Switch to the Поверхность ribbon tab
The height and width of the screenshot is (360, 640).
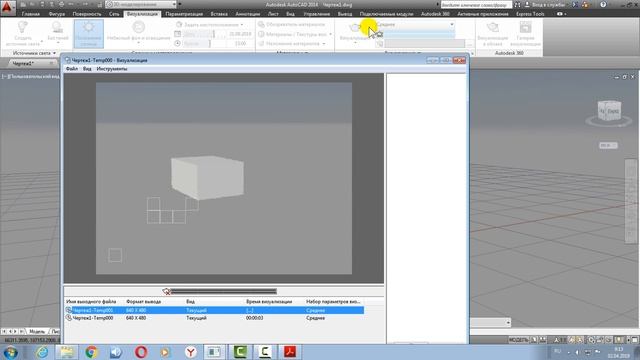coord(87,14)
